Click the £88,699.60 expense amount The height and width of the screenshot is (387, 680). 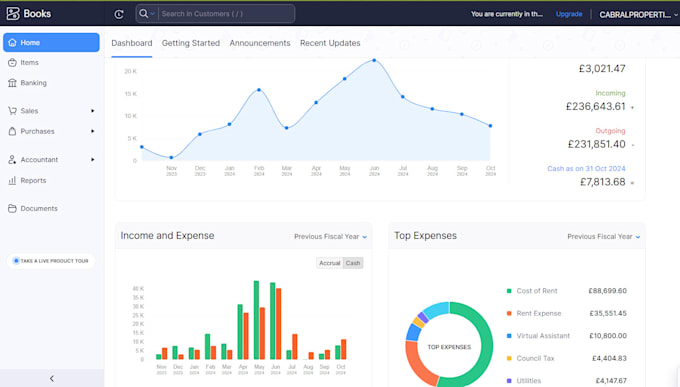click(x=608, y=291)
